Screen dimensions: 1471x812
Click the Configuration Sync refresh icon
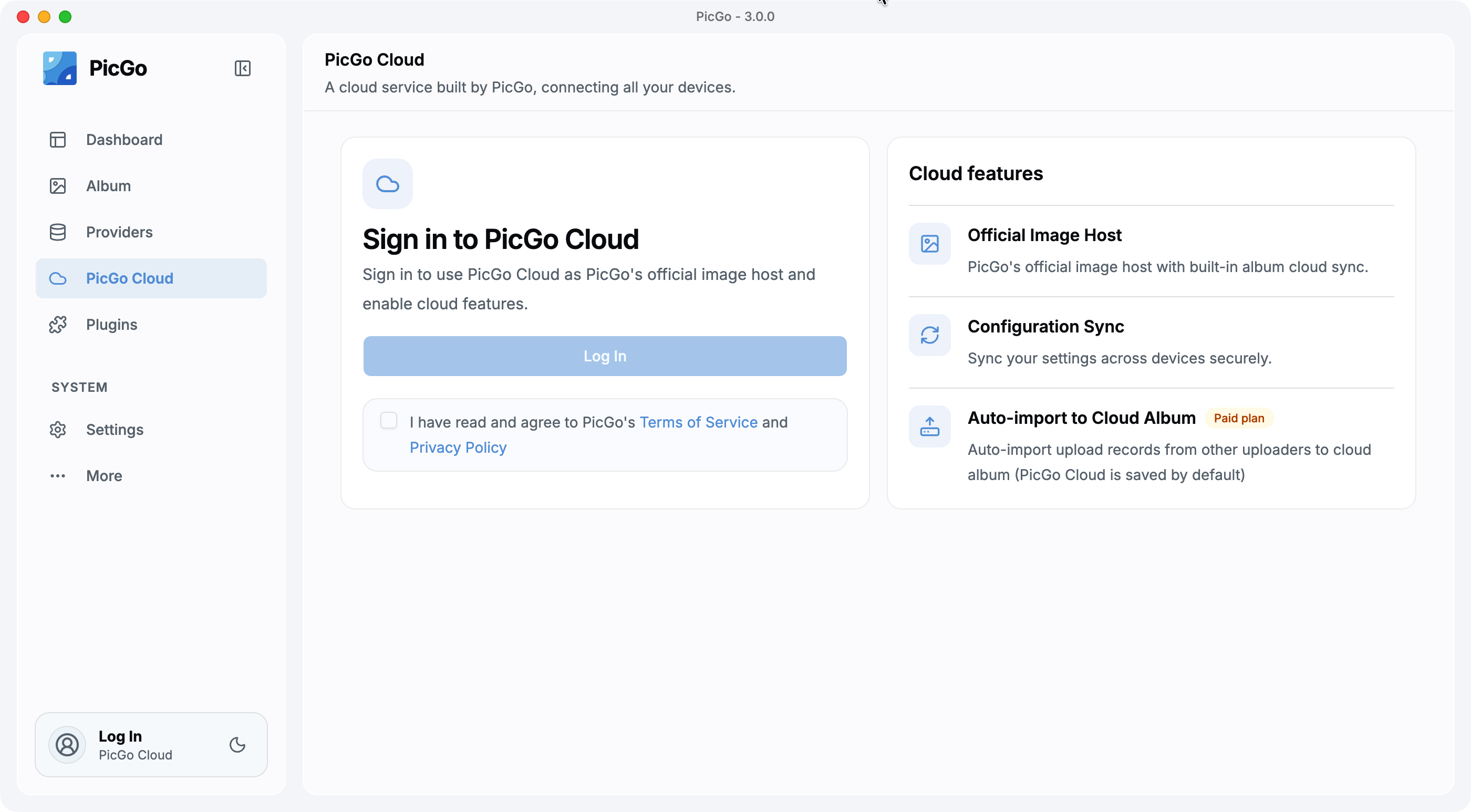930,335
